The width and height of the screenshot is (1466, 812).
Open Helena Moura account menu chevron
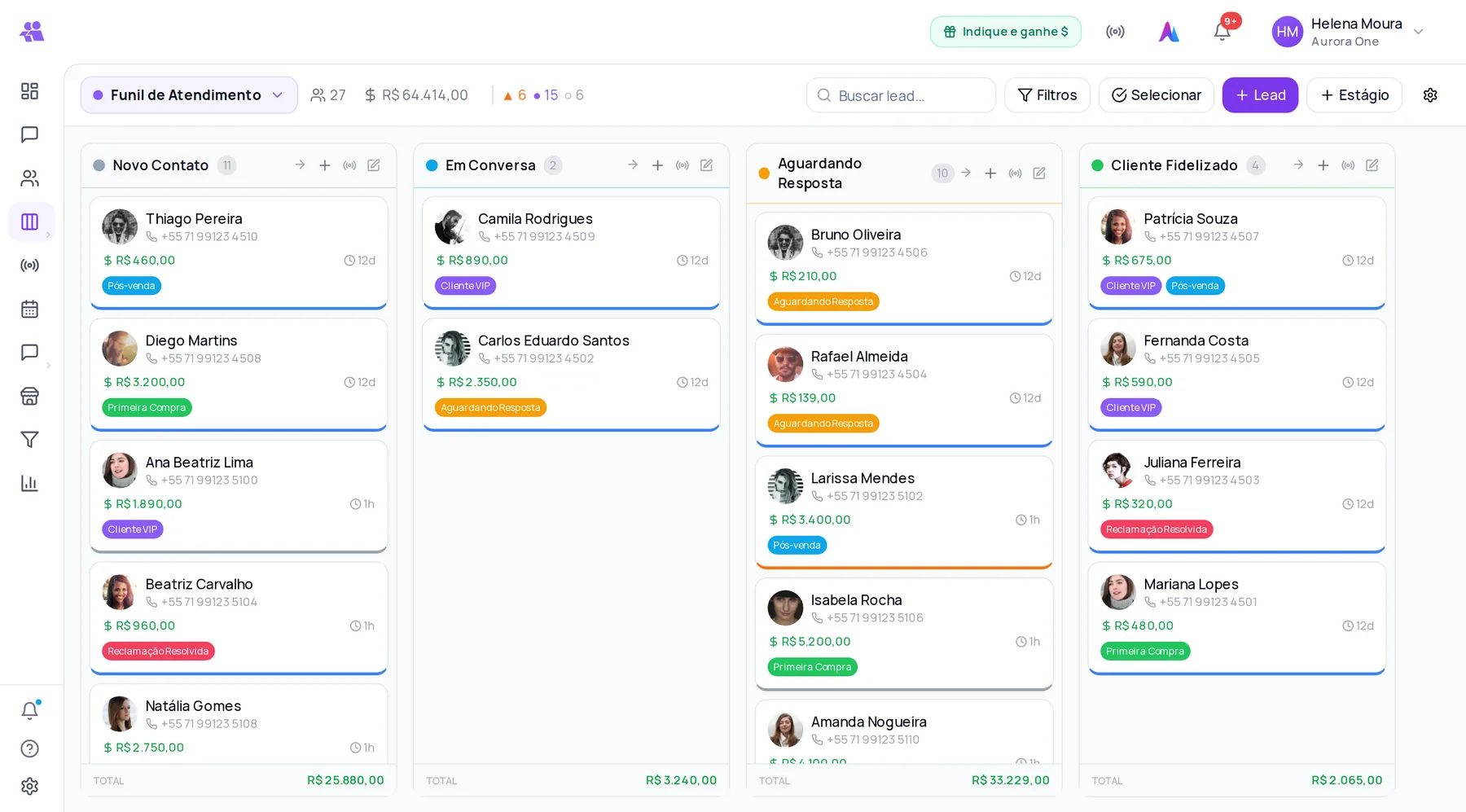[x=1419, y=32]
